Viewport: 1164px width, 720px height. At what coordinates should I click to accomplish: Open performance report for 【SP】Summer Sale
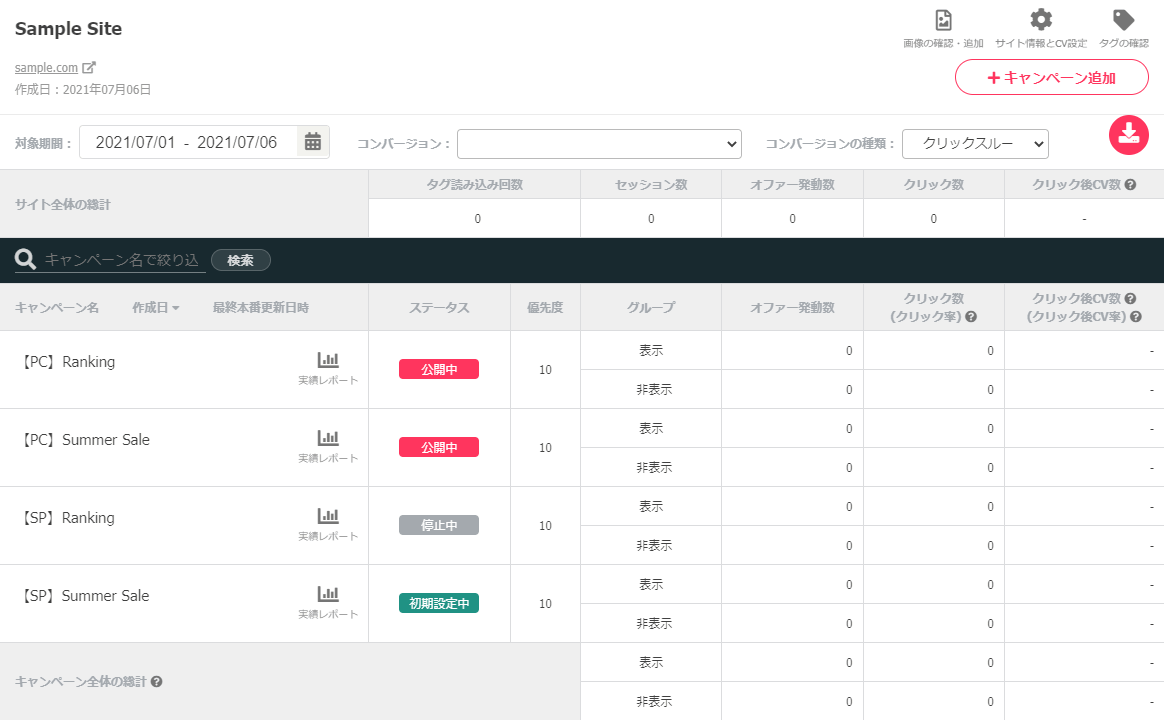point(328,594)
